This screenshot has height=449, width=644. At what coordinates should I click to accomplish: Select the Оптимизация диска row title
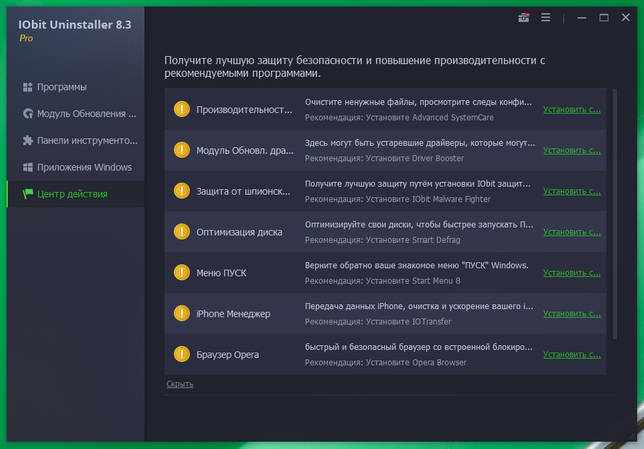tap(239, 232)
